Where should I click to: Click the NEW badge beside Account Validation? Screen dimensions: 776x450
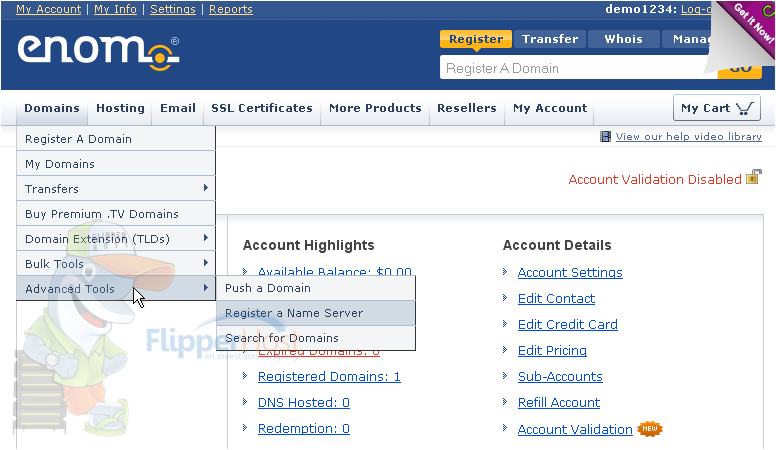click(x=650, y=429)
